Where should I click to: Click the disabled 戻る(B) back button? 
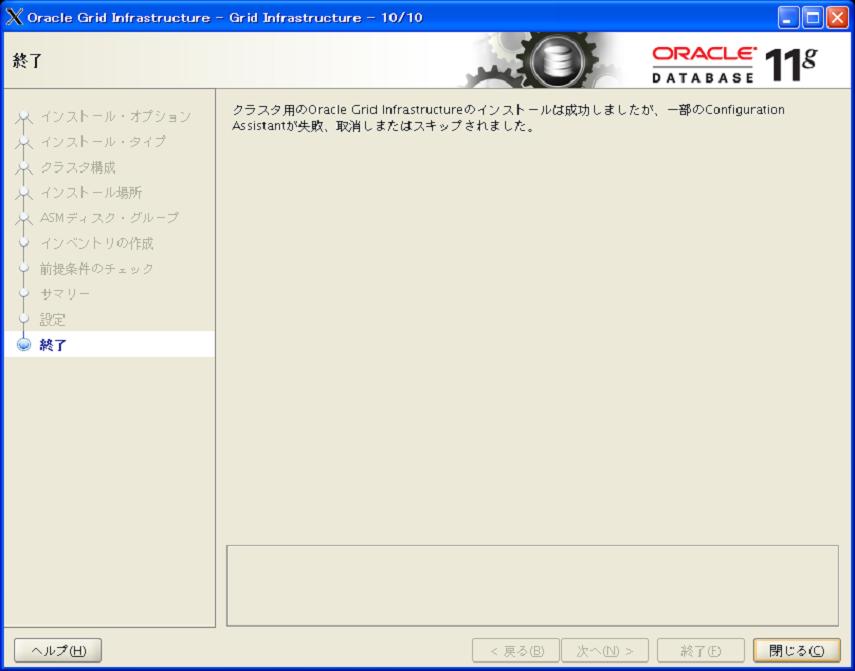click(516, 650)
